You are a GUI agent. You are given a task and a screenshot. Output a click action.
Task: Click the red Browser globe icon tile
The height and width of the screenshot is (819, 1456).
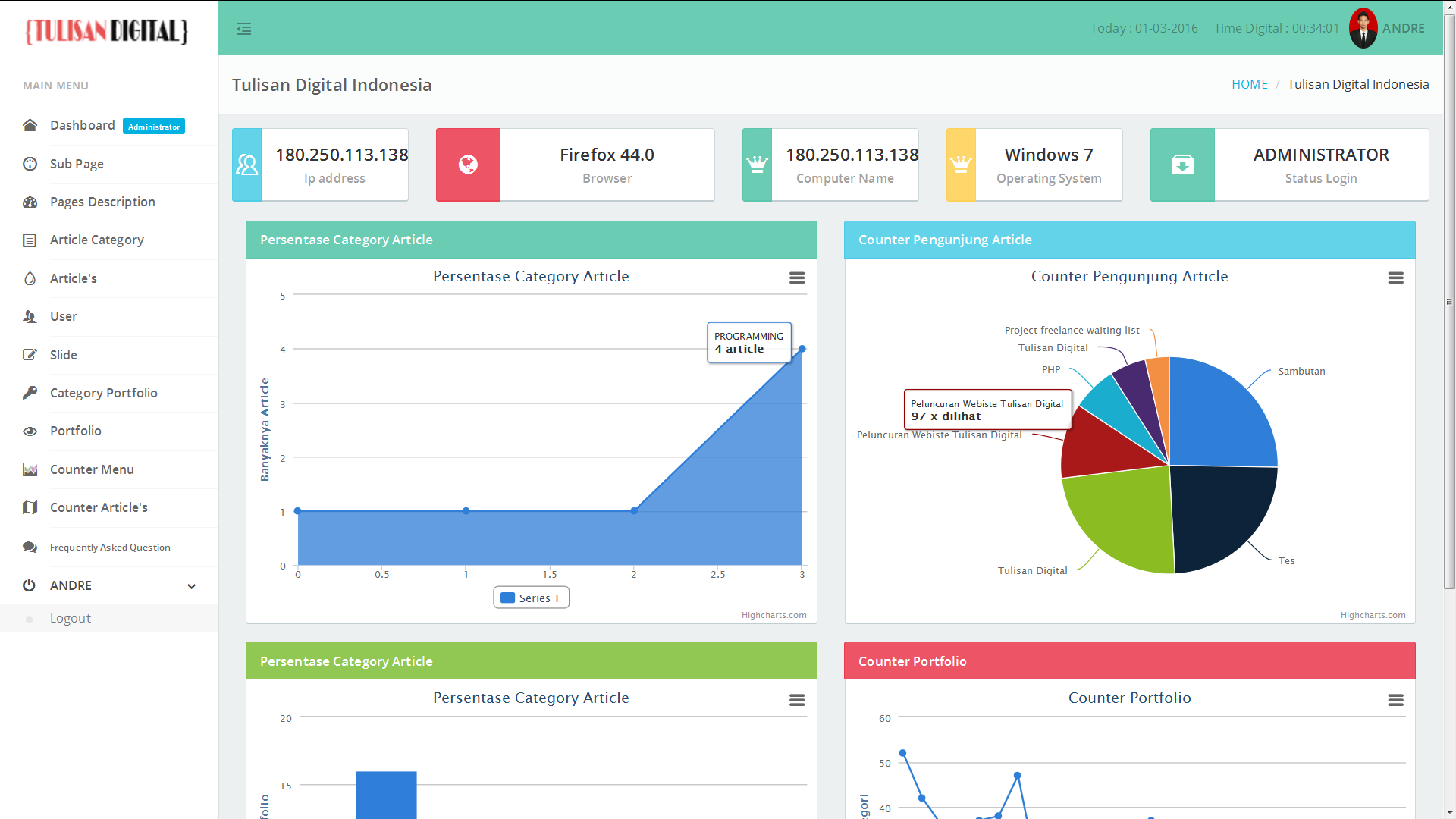coord(468,165)
